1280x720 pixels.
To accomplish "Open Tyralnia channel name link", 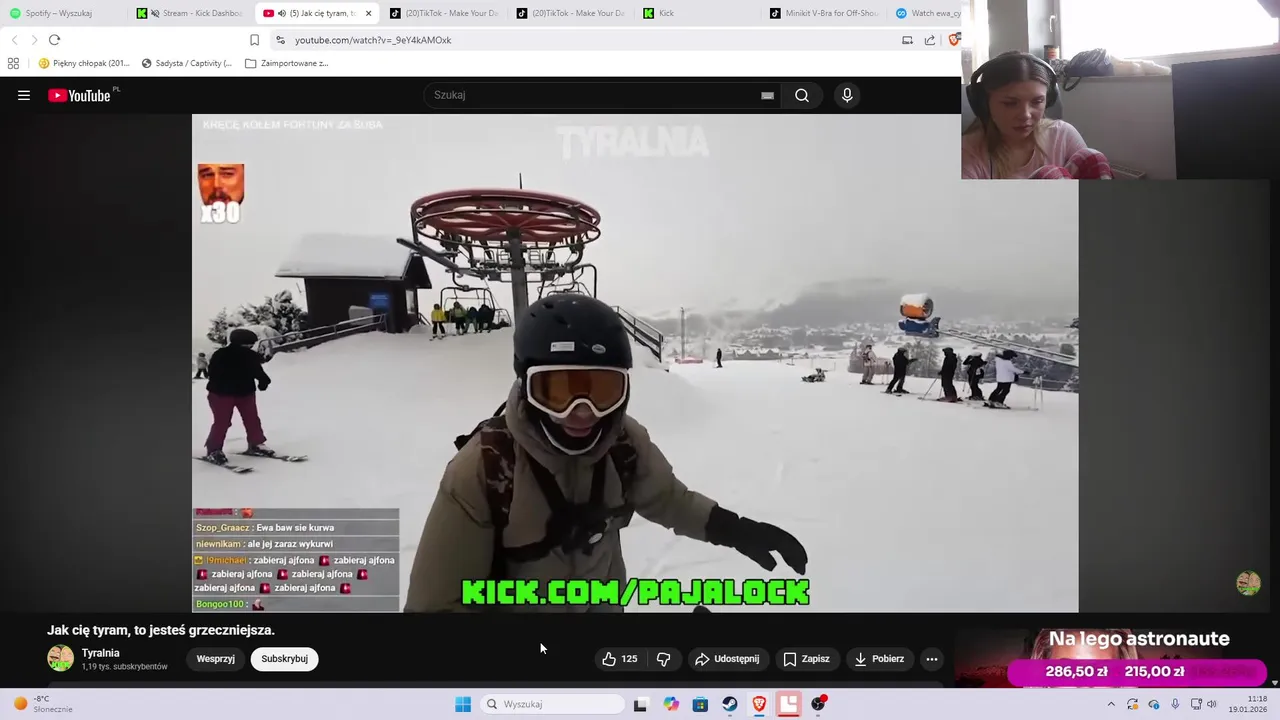I will pos(101,653).
